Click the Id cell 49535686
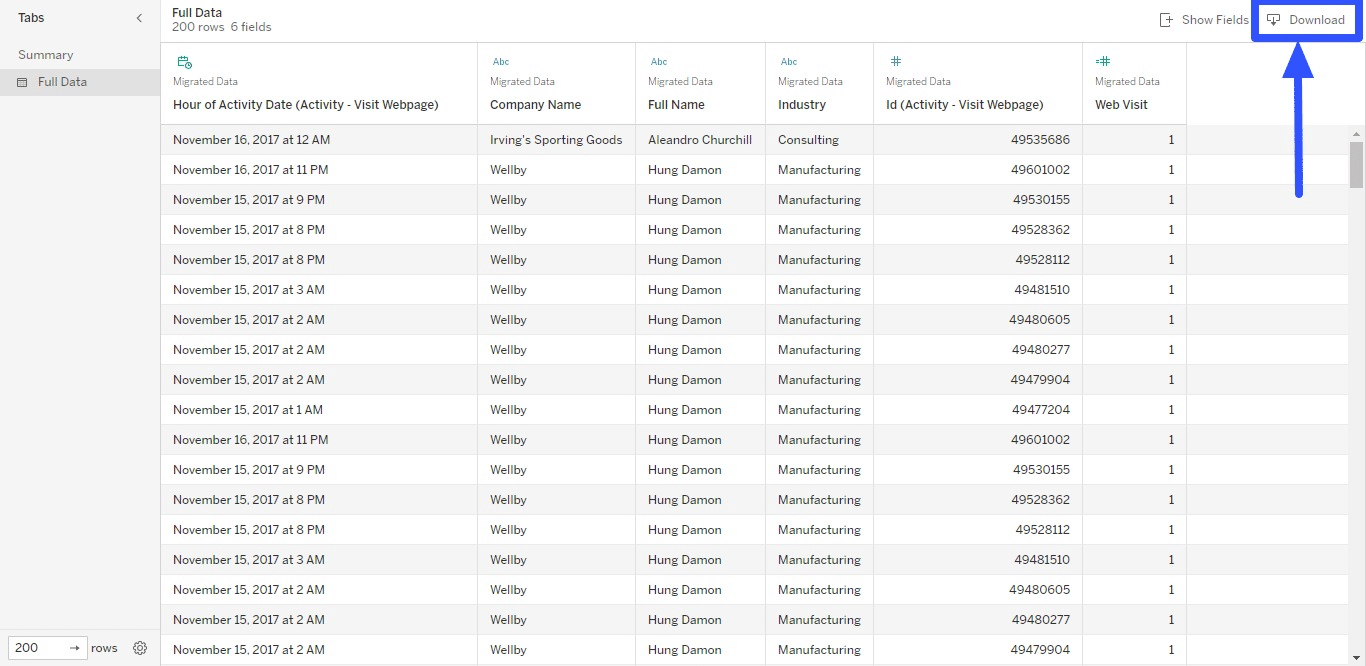This screenshot has height=666, width=1366. pyautogui.click(x=978, y=140)
